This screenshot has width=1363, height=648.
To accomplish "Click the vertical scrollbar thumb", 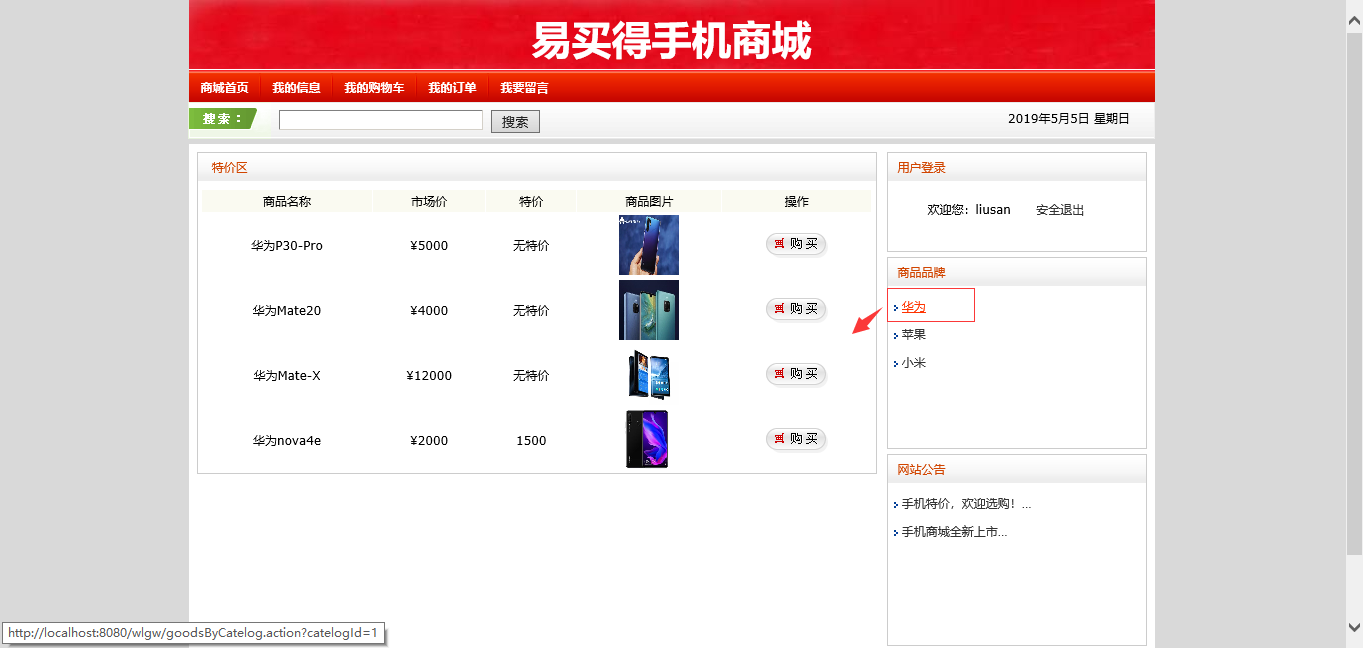I will click(1354, 293).
